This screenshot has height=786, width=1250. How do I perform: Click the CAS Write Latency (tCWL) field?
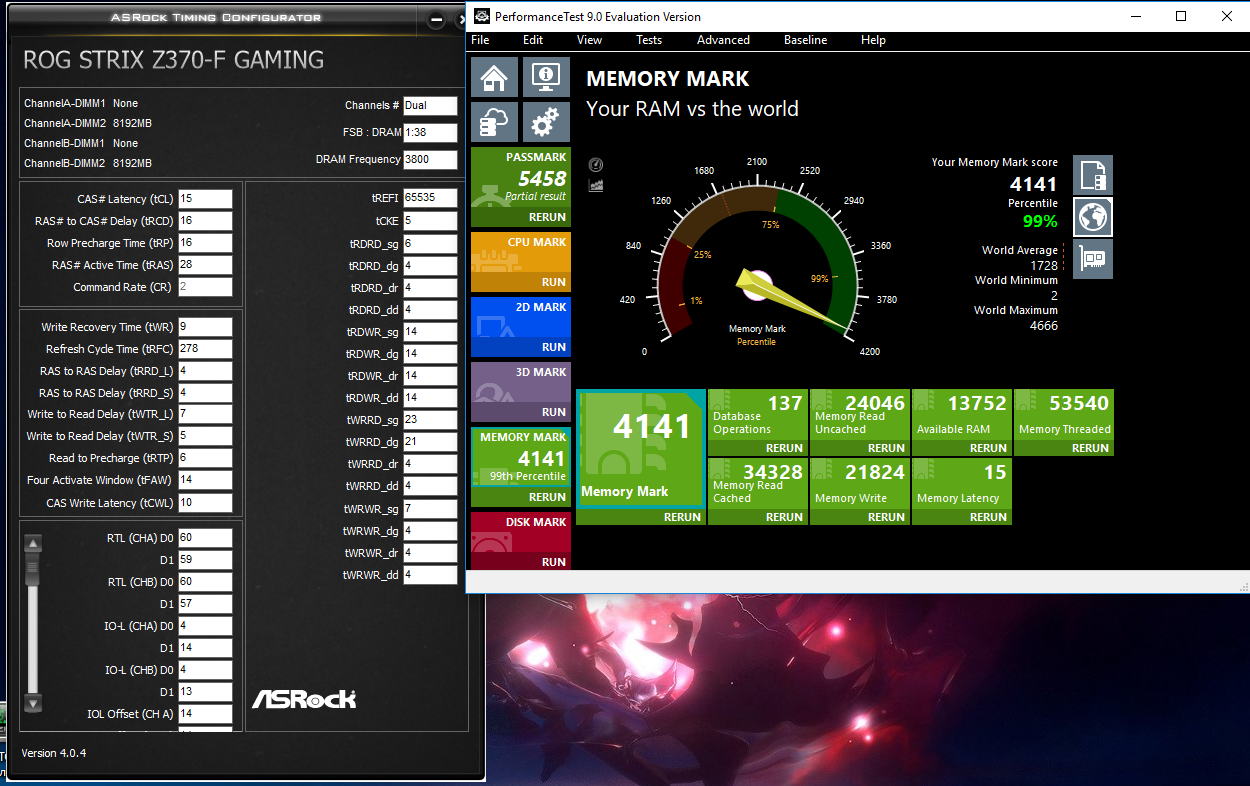[205, 502]
